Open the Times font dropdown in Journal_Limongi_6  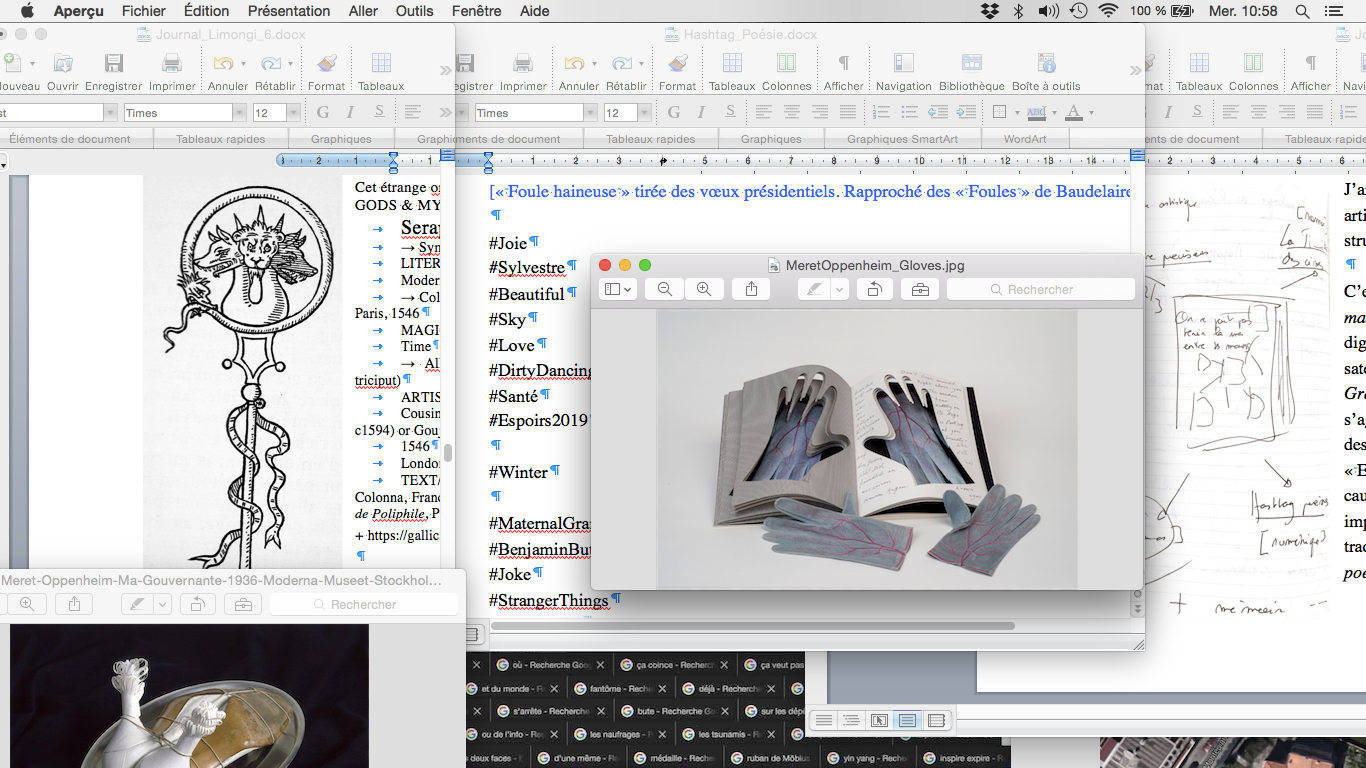point(239,113)
